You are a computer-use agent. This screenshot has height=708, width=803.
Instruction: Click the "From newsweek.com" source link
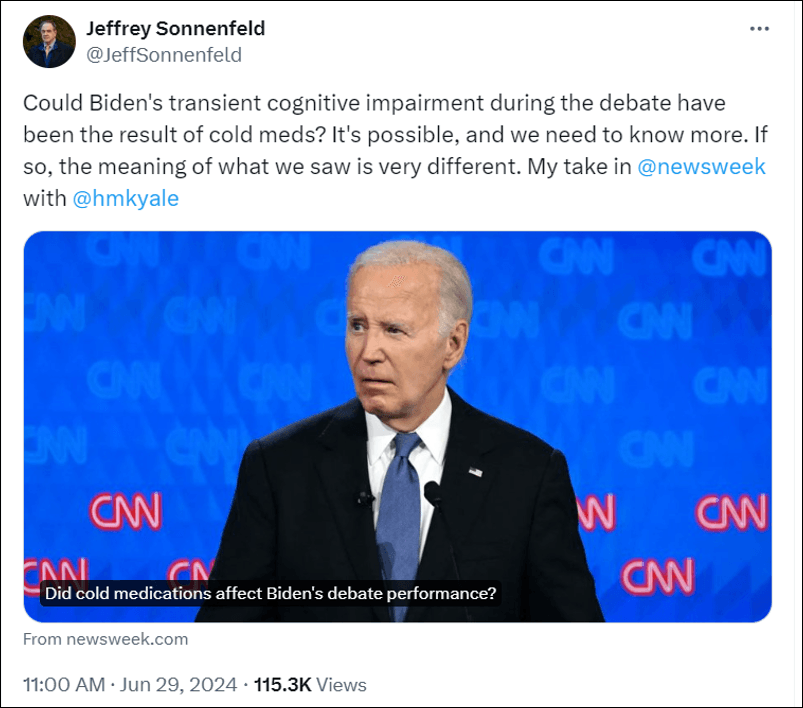tap(105, 639)
